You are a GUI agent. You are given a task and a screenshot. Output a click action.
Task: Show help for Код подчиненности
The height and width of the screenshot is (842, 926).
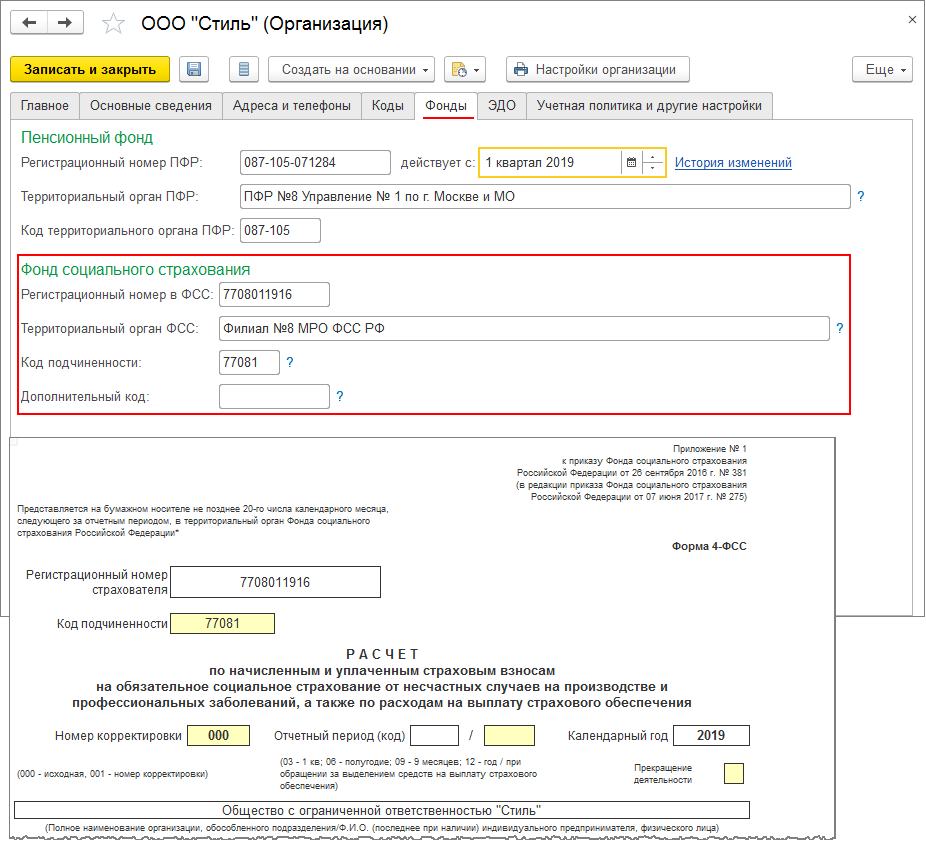coord(289,363)
